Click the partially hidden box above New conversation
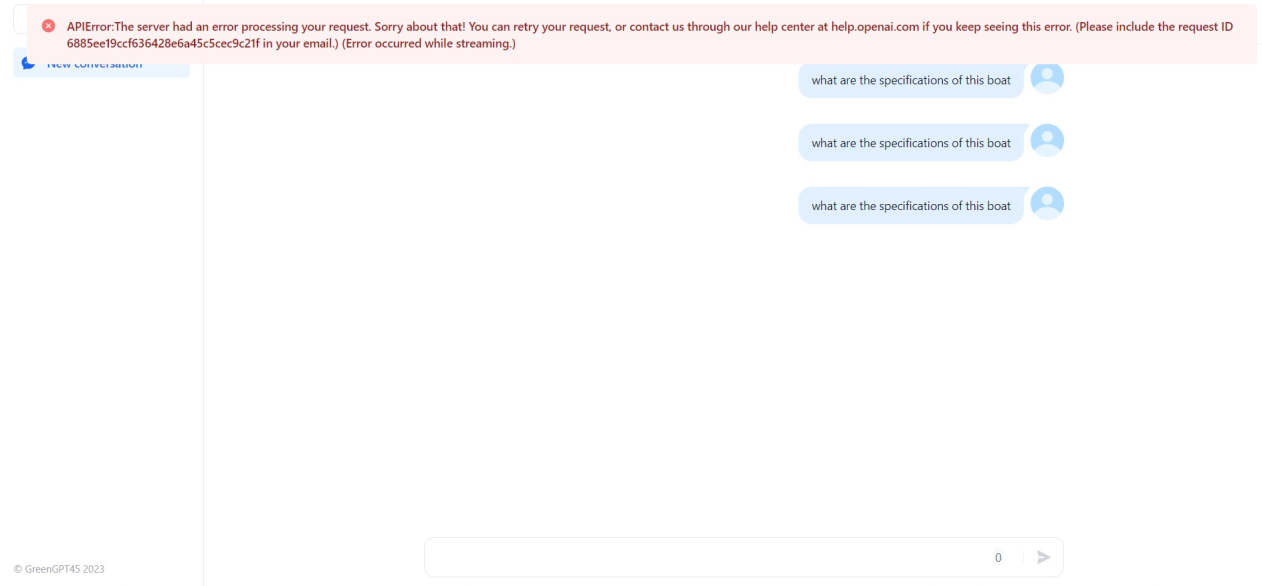The image size is (1262, 586). [x=18, y=18]
